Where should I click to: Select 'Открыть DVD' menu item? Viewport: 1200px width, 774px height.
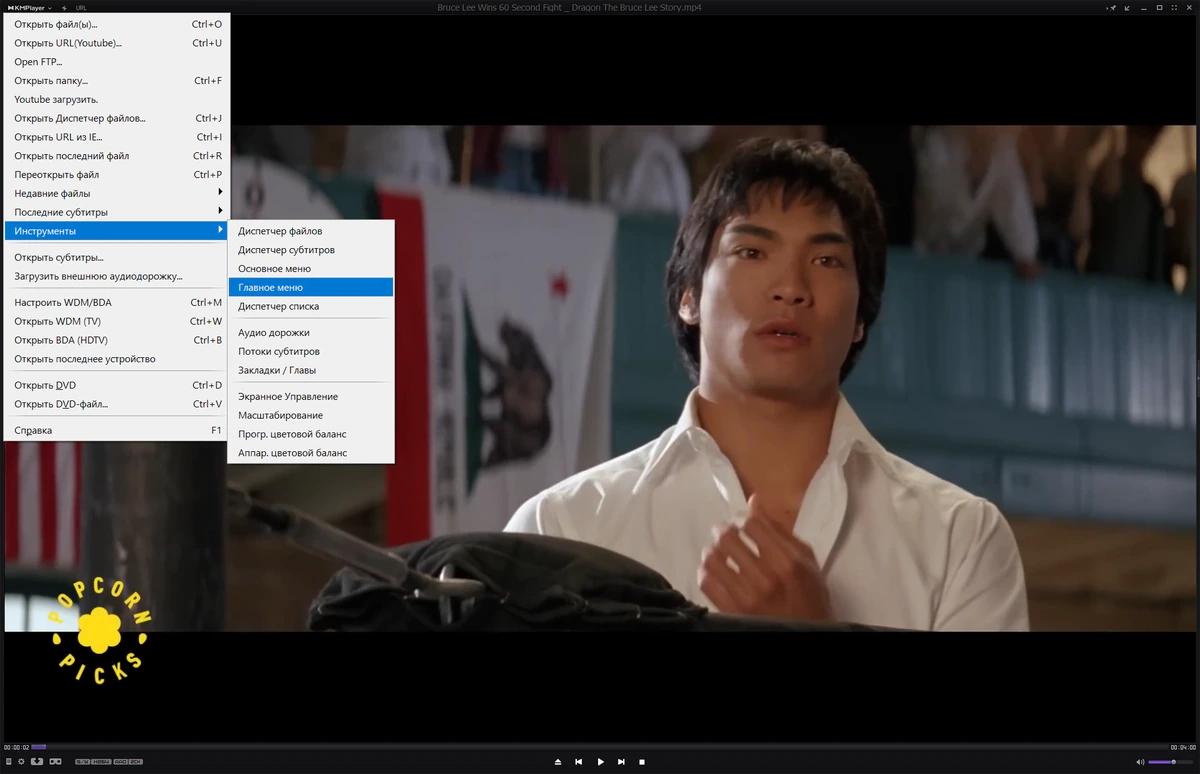pos(116,385)
